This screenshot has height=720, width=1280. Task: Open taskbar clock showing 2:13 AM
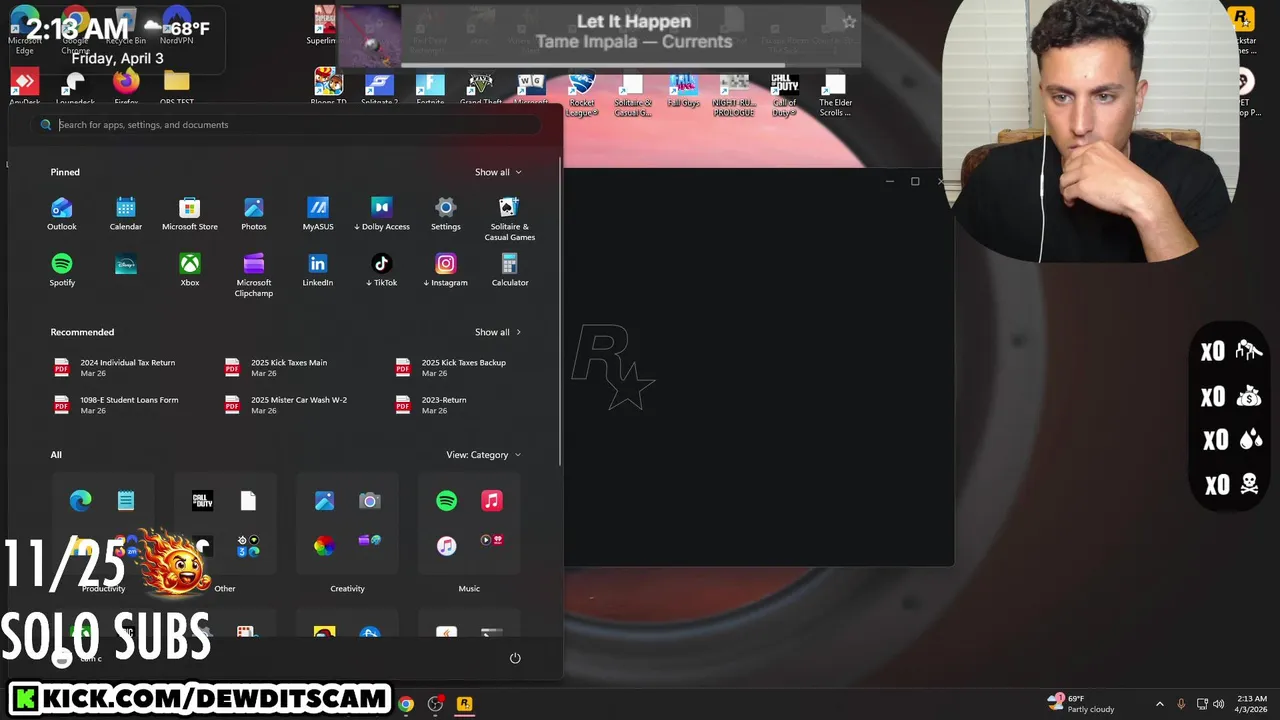coord(1251,704)
